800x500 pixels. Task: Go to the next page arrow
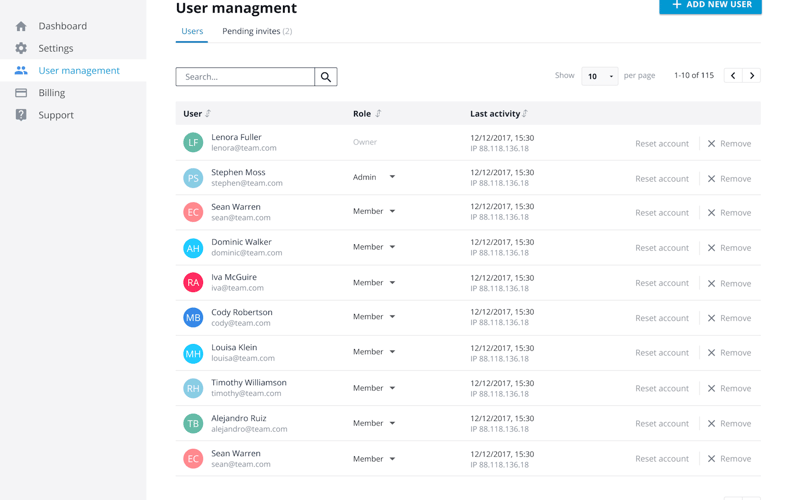pos(752,76)
